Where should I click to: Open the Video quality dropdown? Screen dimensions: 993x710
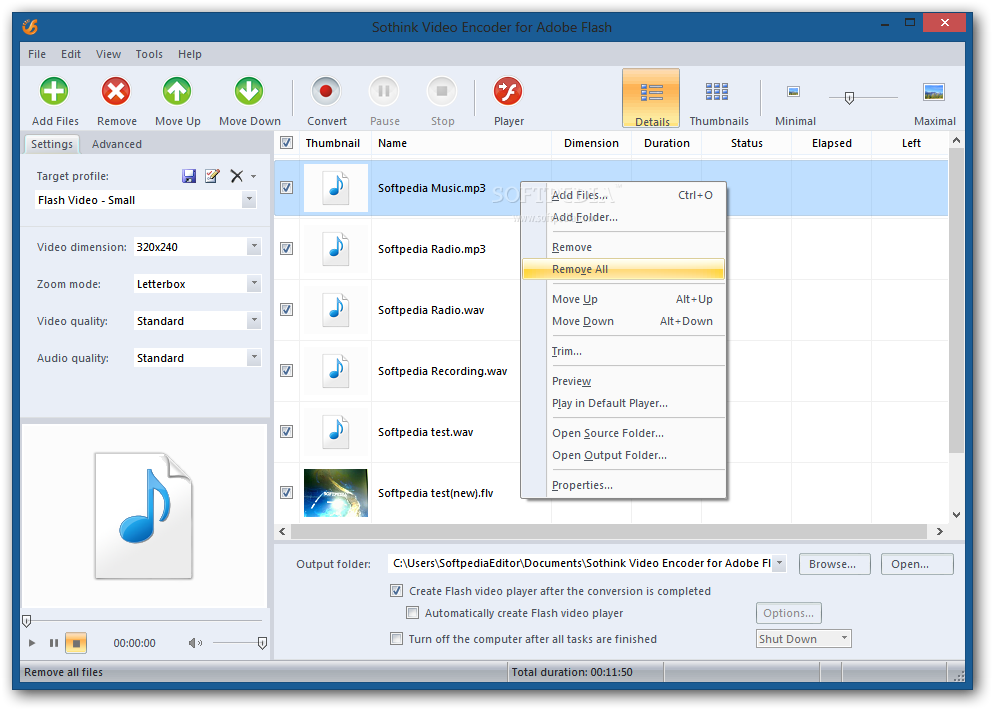coord(254,320)
